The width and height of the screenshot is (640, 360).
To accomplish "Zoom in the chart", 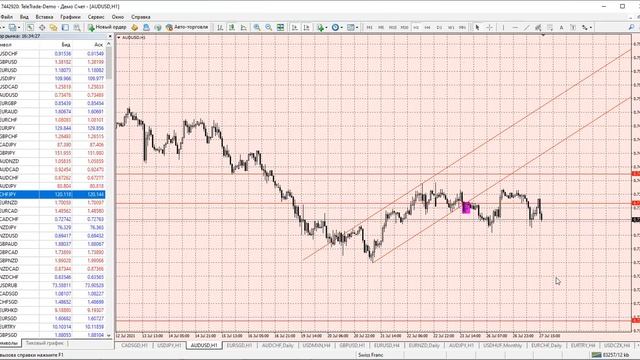I will 257,27.
